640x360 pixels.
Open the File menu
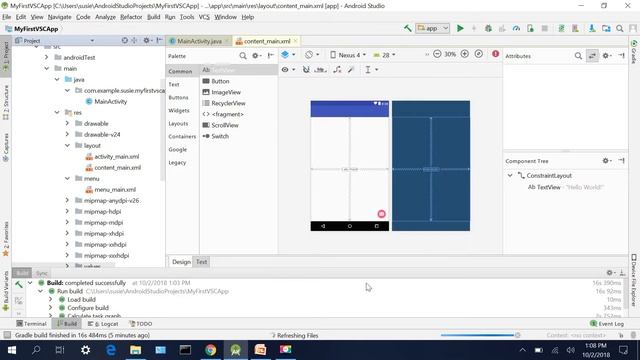coord(7,17)
